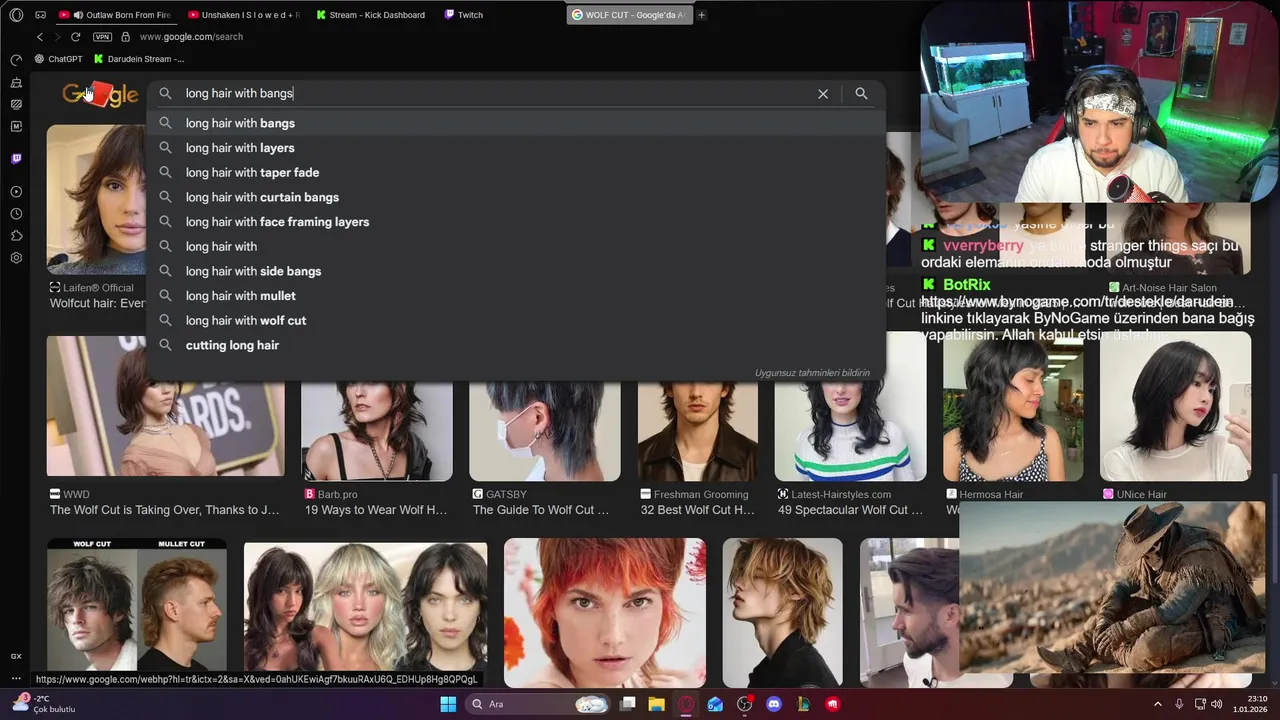Open the volume tray icon
The height and width of the screenshot is (720, 1280).
coord(1217,704)
